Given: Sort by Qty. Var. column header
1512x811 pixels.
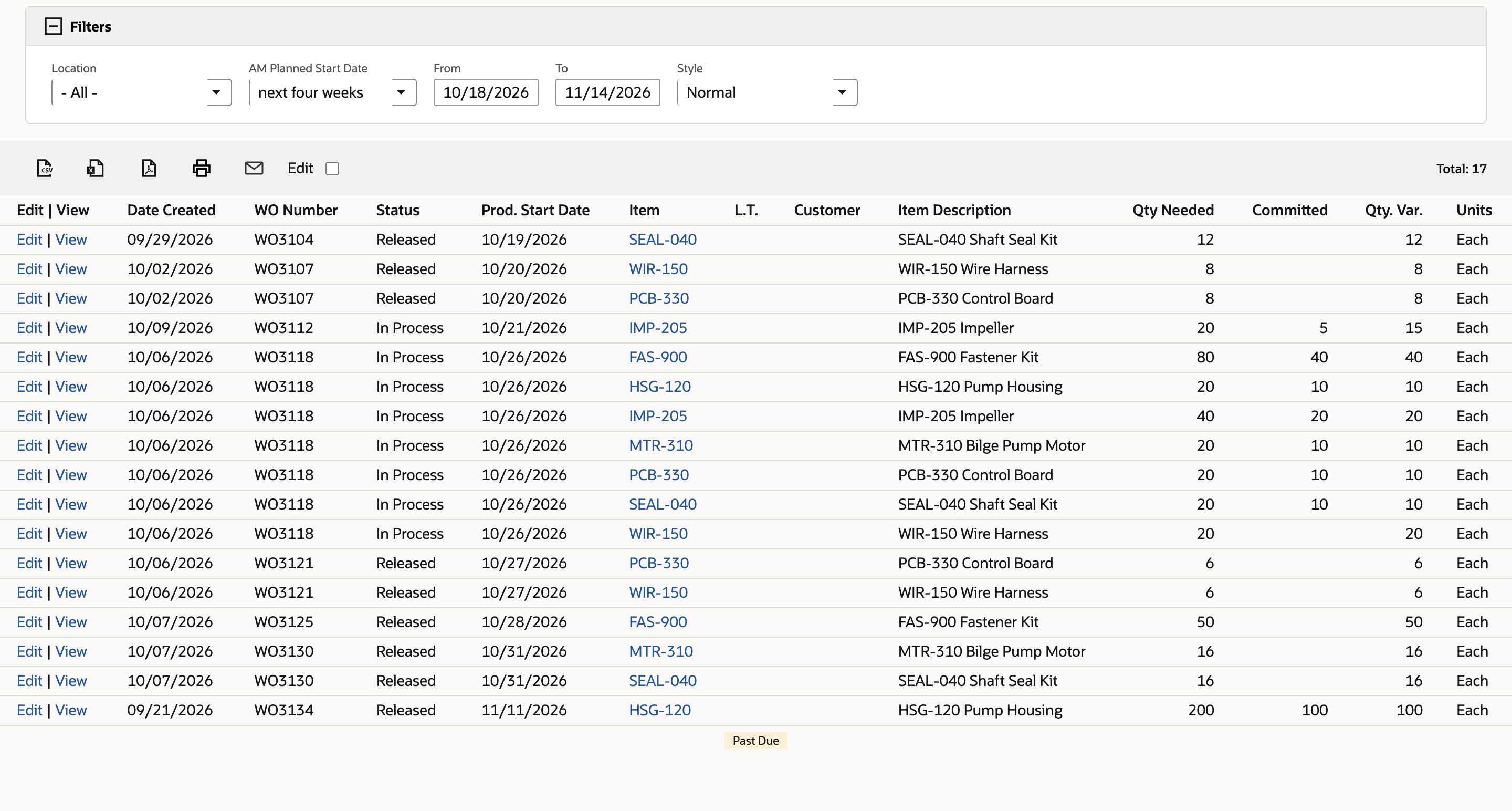Looking at the screenshot, I should (1393, 210).
